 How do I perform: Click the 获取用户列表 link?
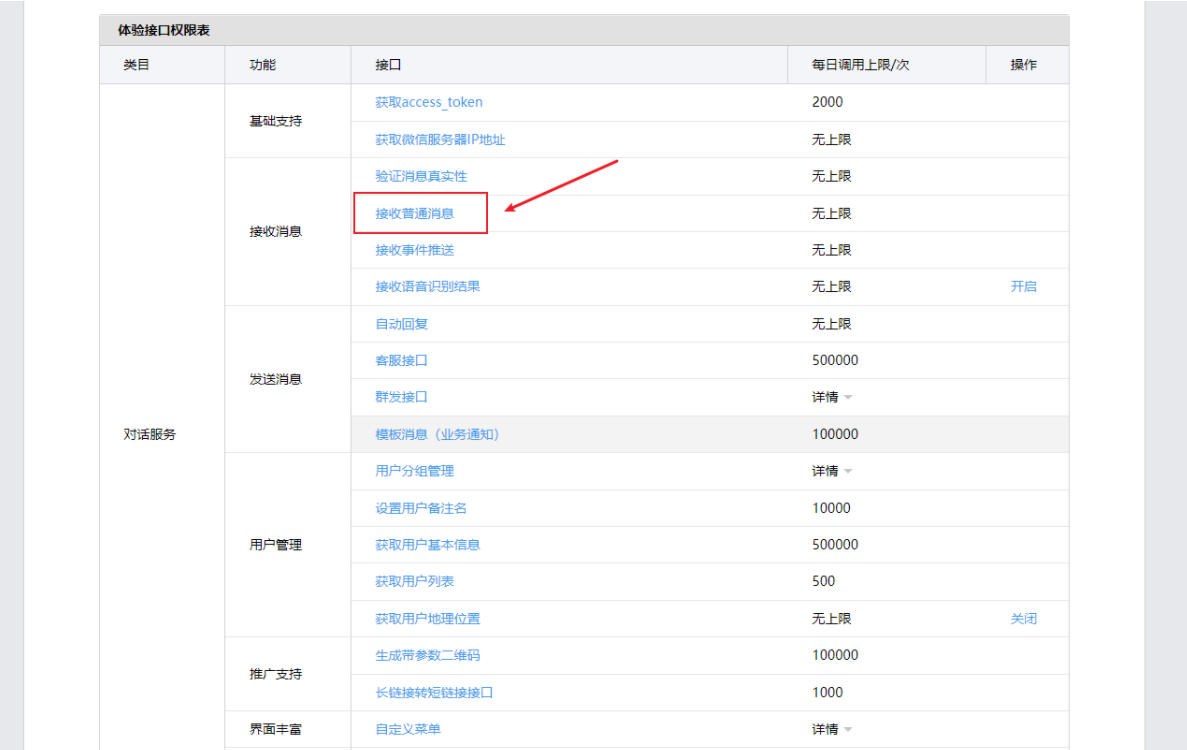pyautogui.click(x=414, y=581)
